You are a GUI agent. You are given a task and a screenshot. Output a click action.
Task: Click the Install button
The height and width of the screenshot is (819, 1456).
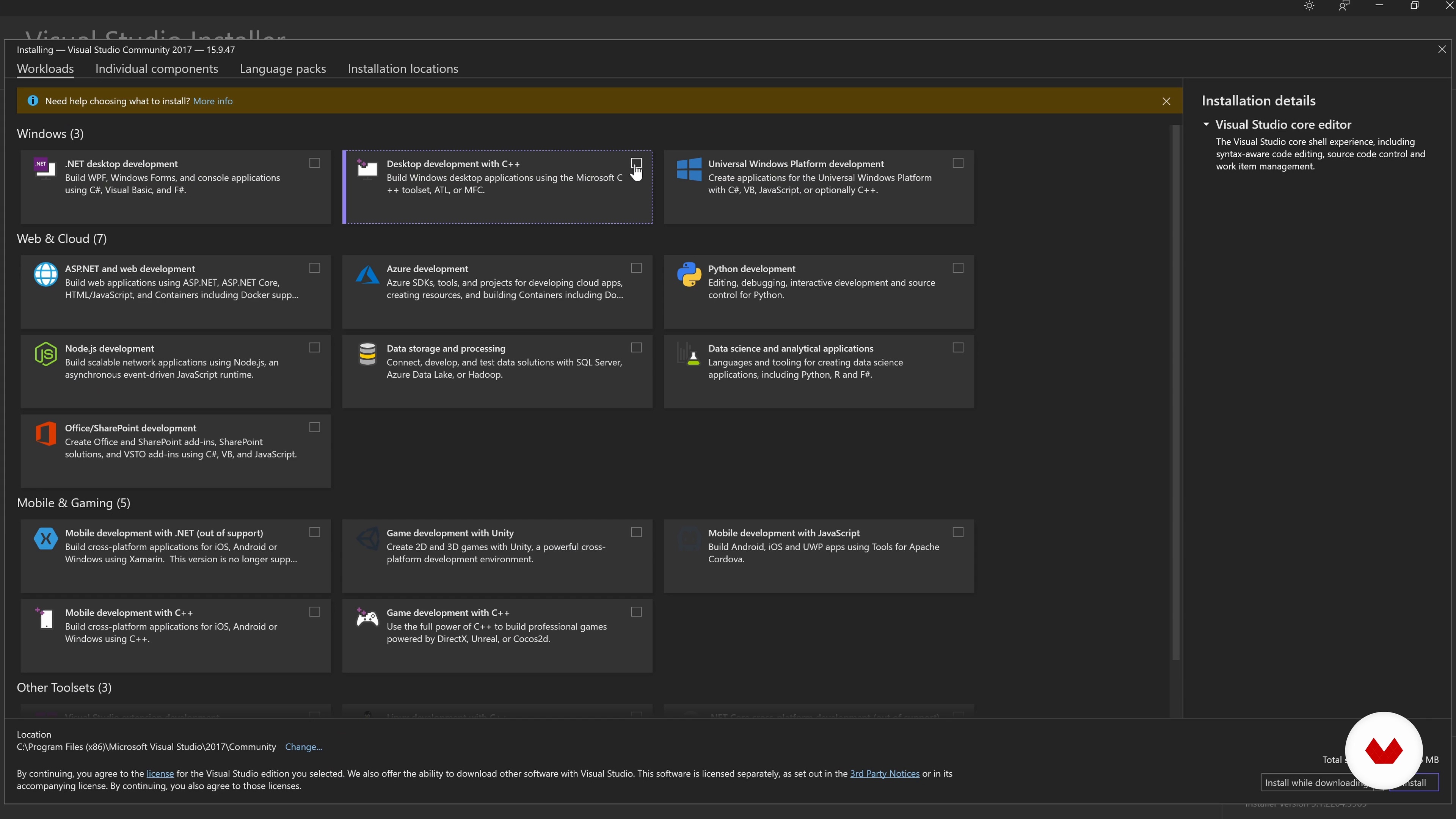pyautogui.click(x=1414, y=783)
